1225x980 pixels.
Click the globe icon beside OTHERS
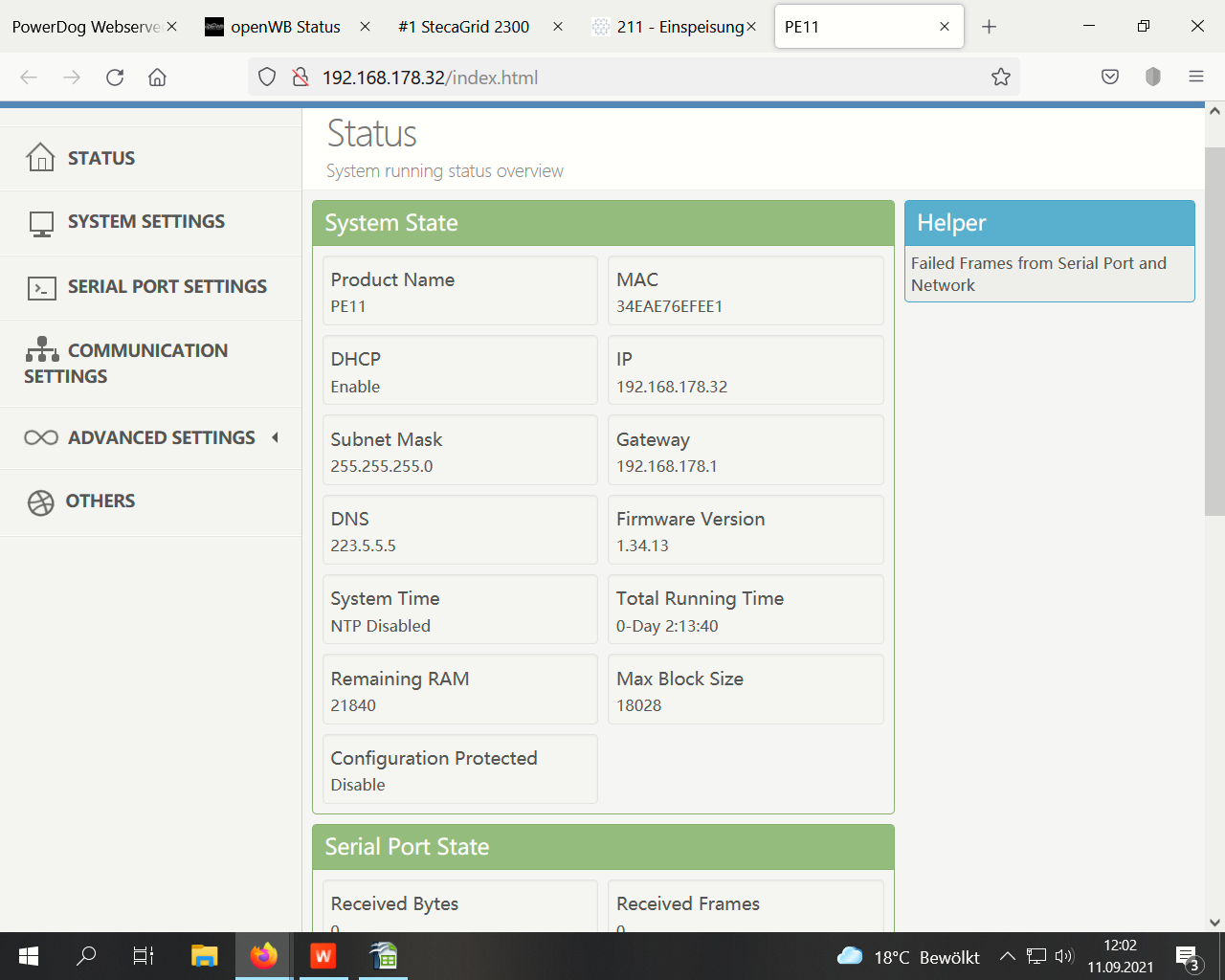pos(41,501)
